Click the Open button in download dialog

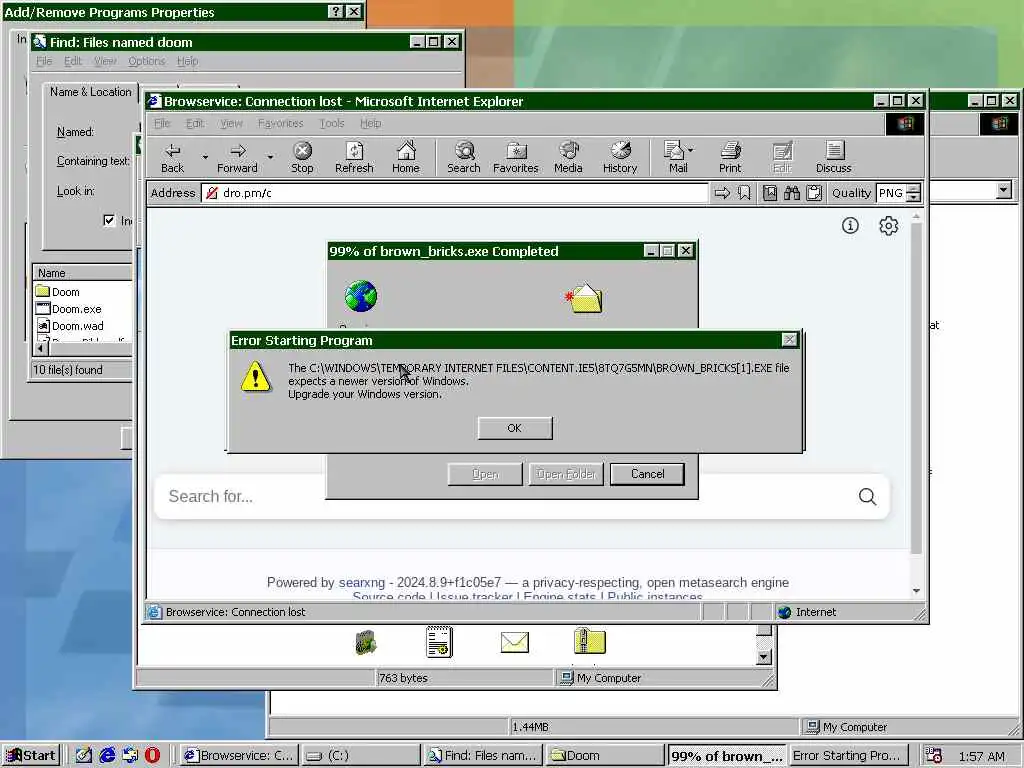pyautogui.click(x=485, y=474)
